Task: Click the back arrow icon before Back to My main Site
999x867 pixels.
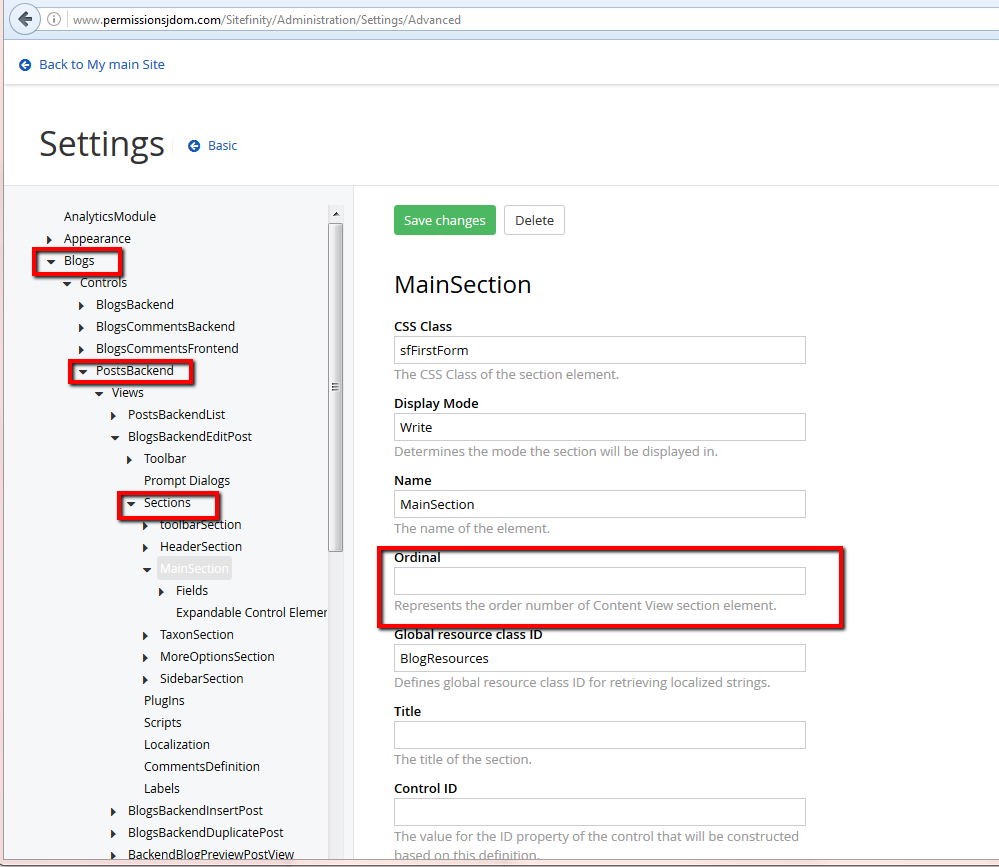Action: [24, 64]
